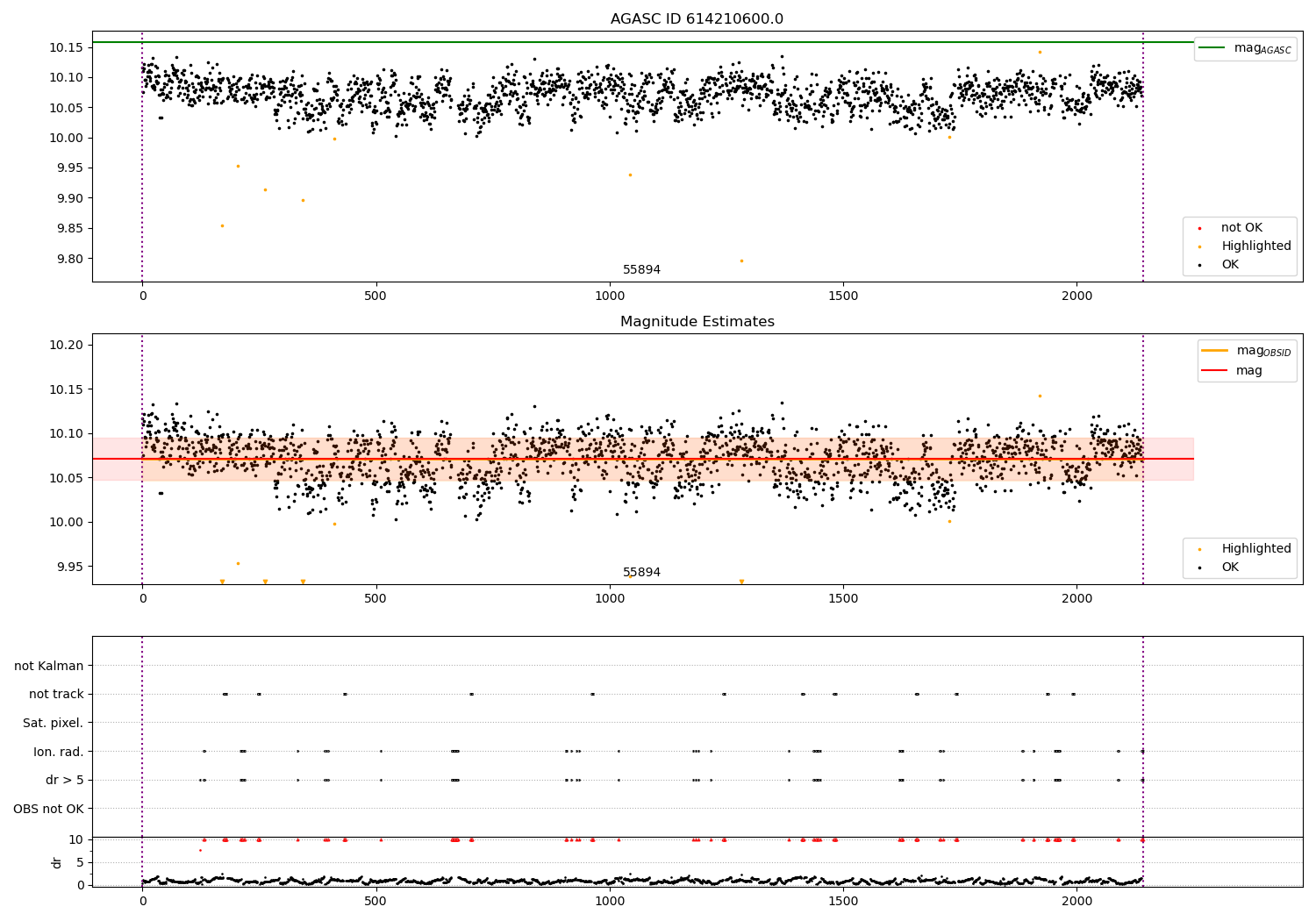The width and height of the screenshot is (1316, 921).
Task: Click the '5' tick on the dr axis
Action: [80, 862]
